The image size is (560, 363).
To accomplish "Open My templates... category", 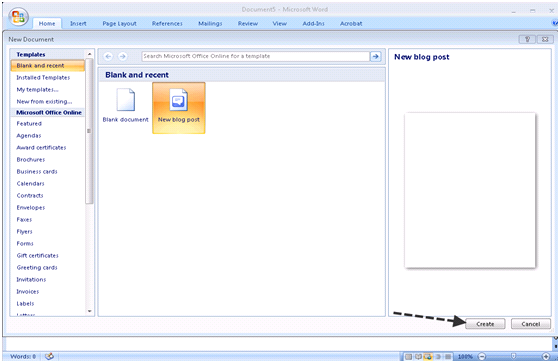I will pos(38,90).
